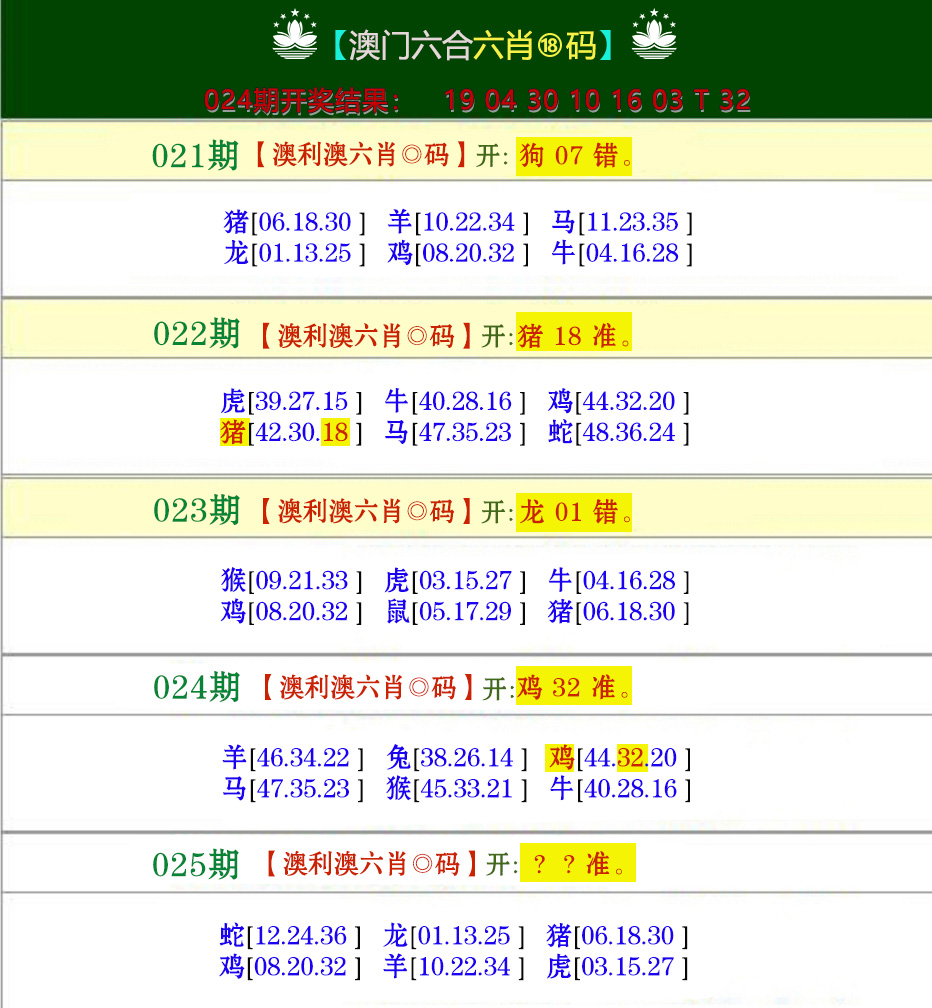
Task: Click 牛[40.28.16] in the 024期 section
Action: click(x=621, y=789)
